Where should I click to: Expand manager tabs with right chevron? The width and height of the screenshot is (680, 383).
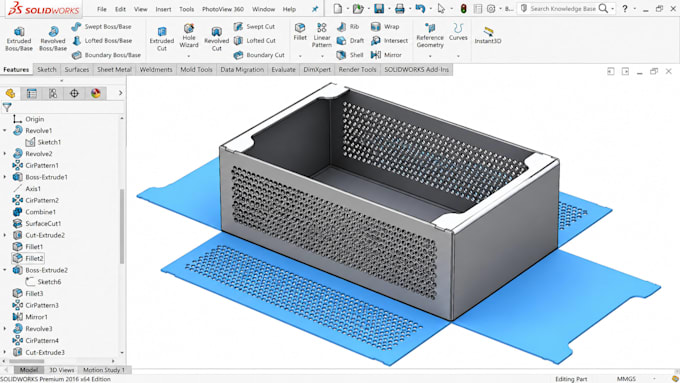(x=120, y=93)
